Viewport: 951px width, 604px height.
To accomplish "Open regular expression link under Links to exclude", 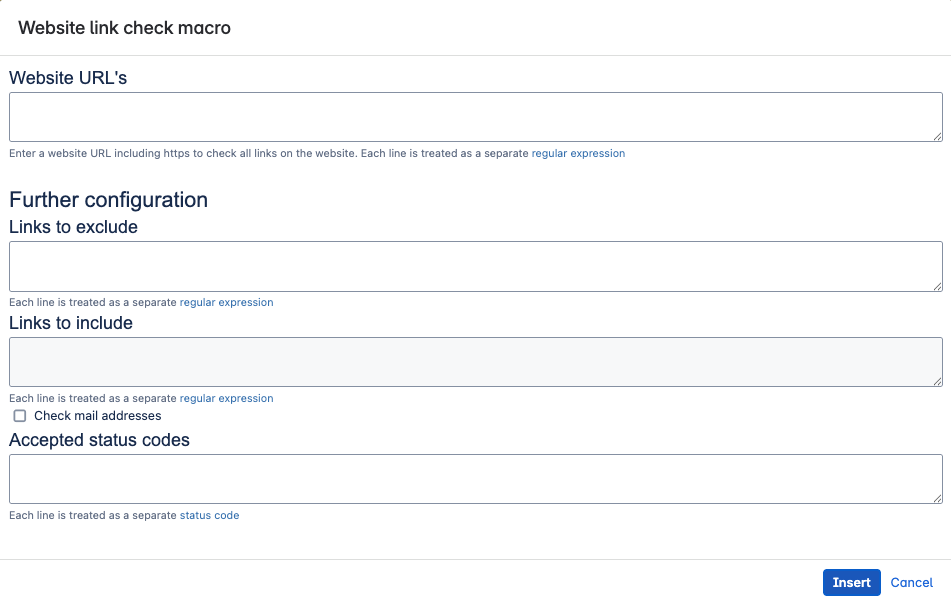I will (x=226, y=302).
